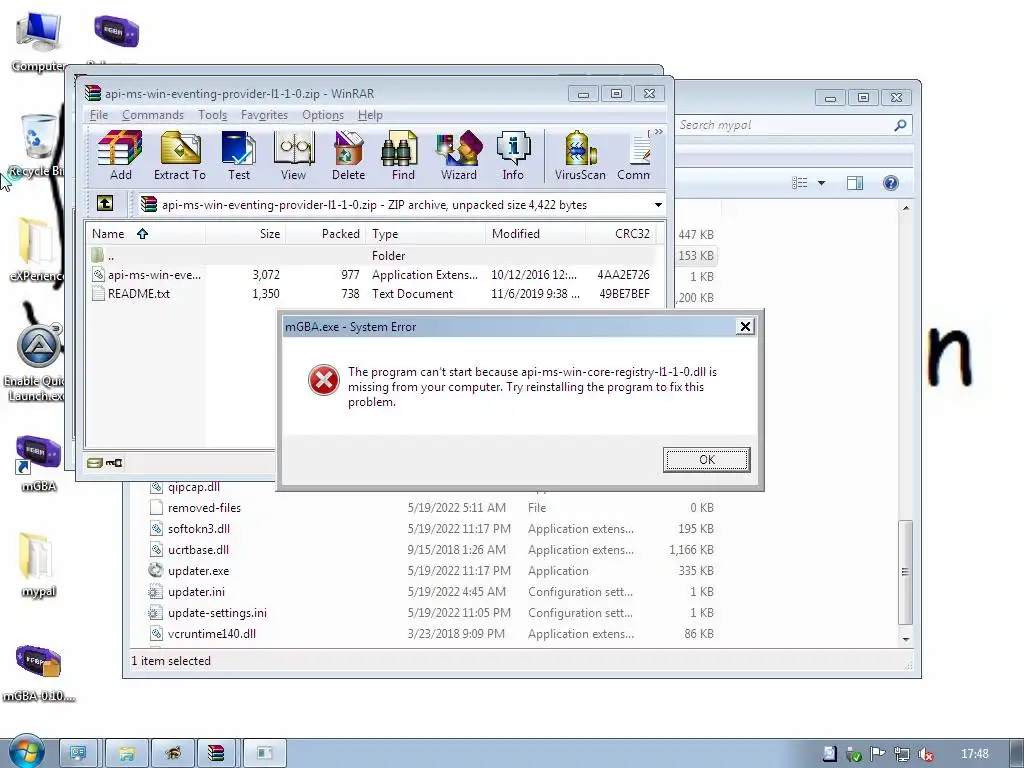The height and width of the screenshot is (768, 1024).
Task: Expand the WinRAR toolbar overflow chevron
Action: 659,132
